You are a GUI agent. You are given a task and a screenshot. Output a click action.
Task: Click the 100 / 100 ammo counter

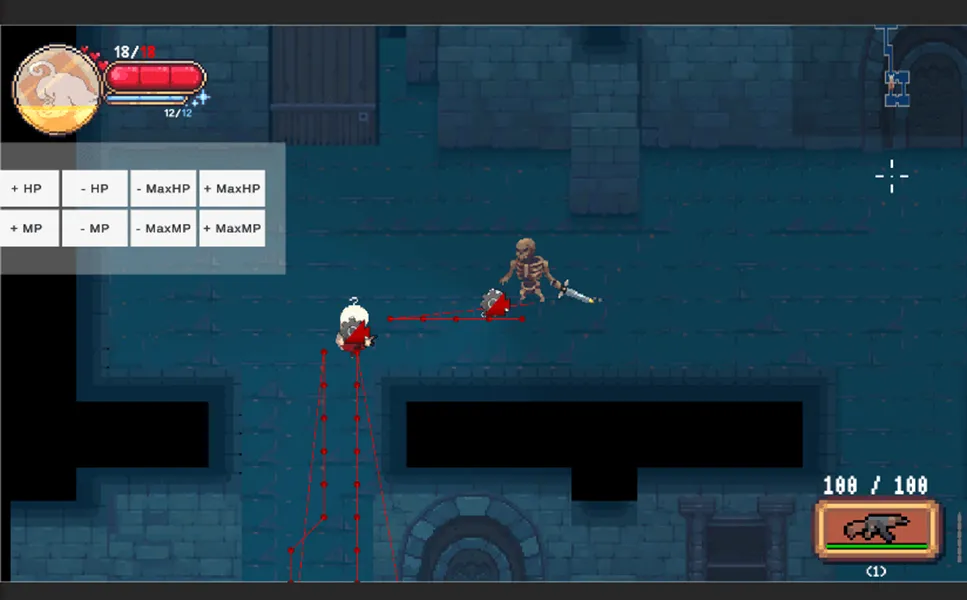coord(875,486)
